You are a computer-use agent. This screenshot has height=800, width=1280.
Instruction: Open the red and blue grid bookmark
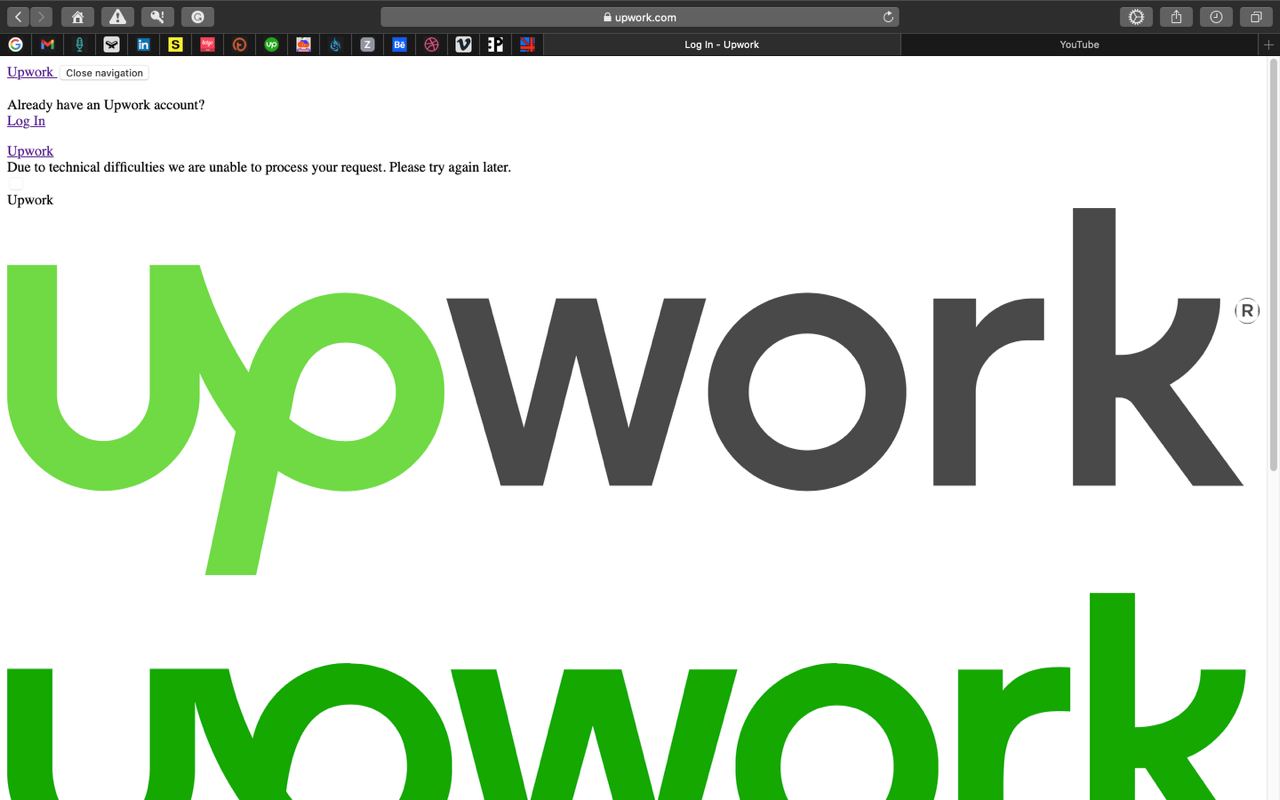click(527, 44)
